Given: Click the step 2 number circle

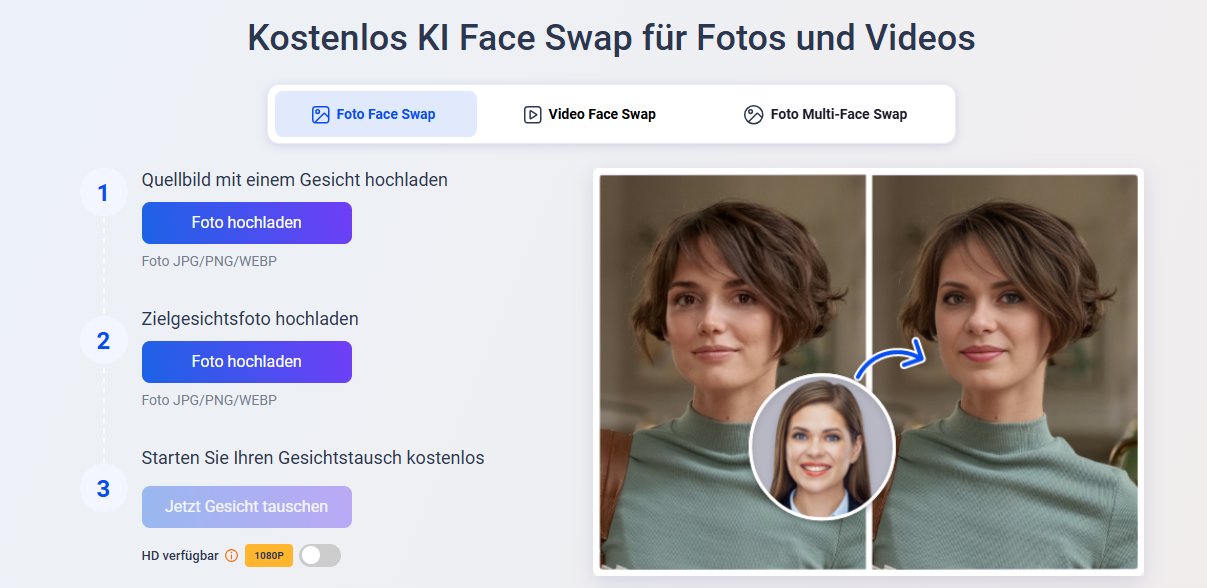Looking at the screenshot, I should (x=104, y=340).
